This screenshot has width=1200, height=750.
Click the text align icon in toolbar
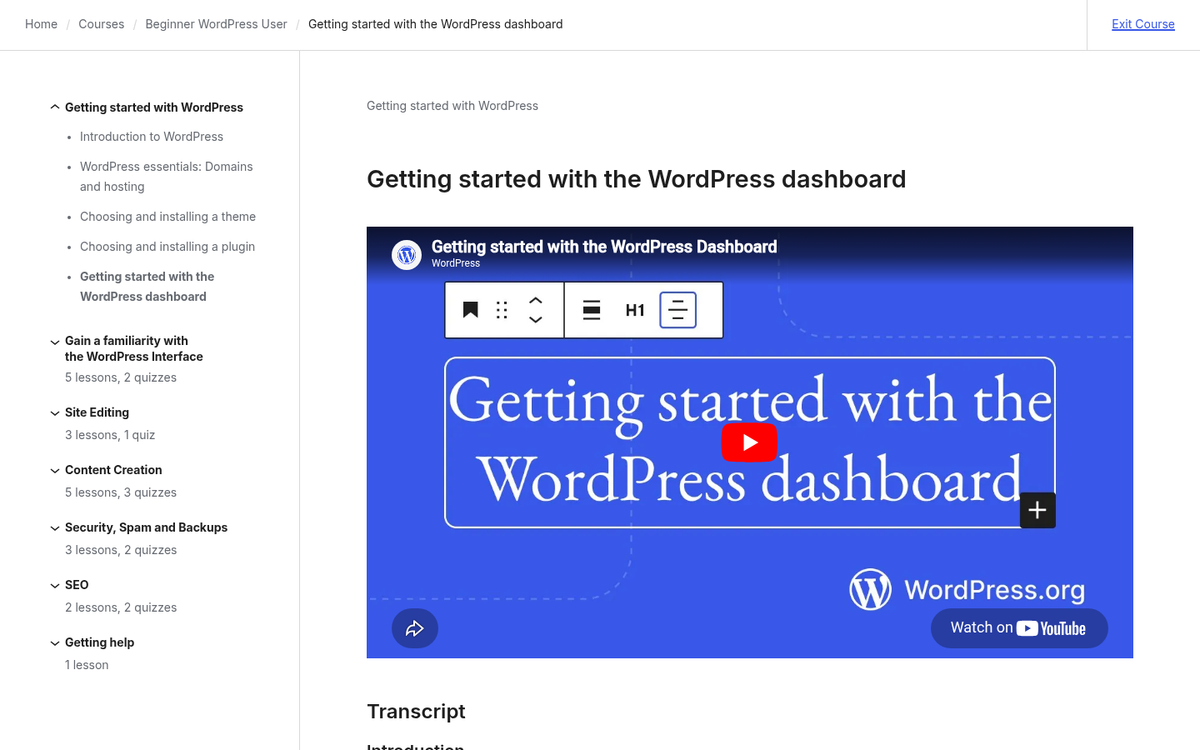point(678,310)
